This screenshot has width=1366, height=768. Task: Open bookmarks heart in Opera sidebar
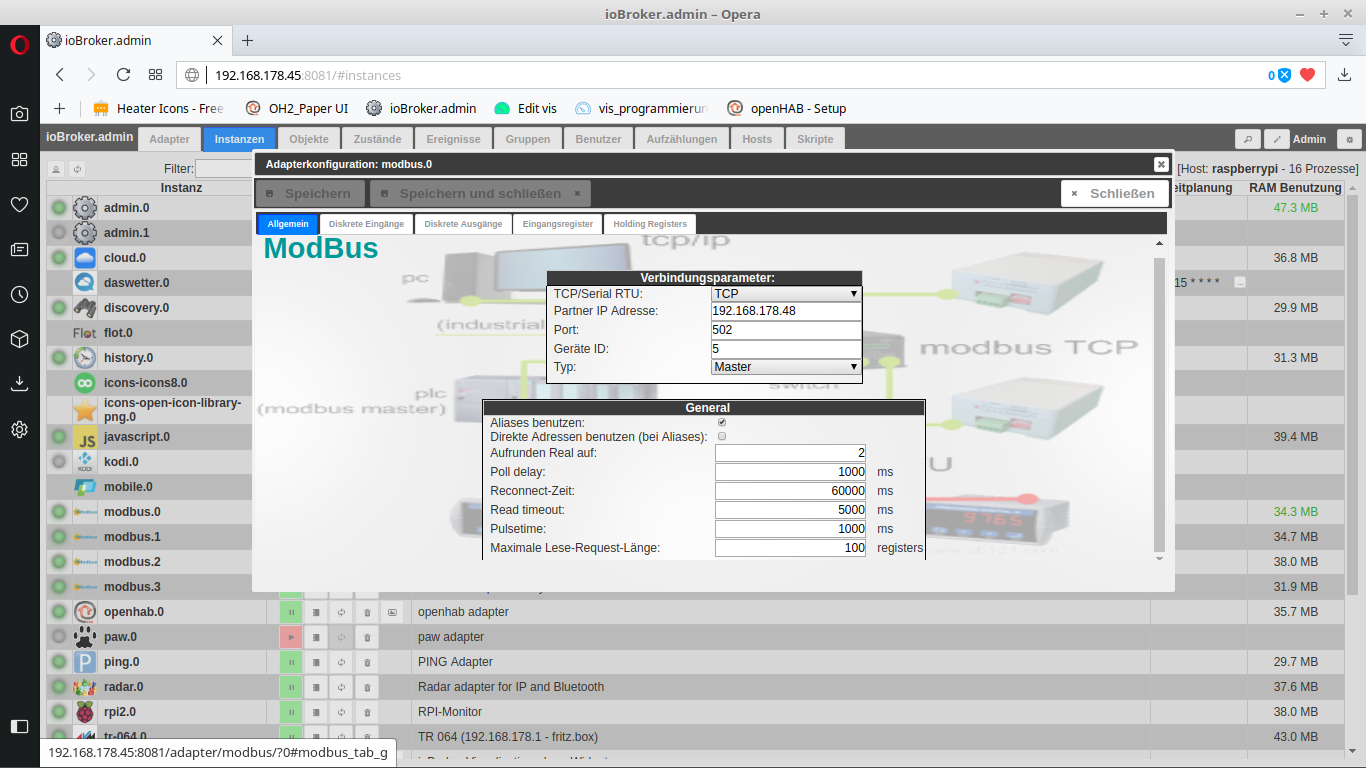click(x=19, y=204)
